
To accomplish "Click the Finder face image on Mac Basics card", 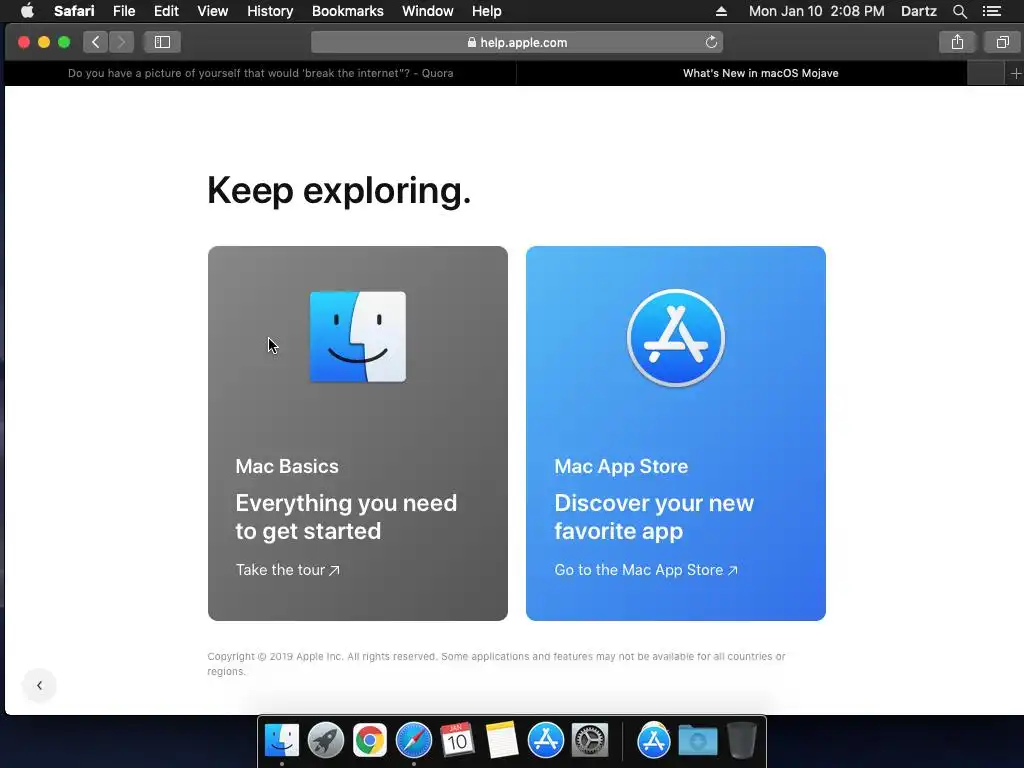I will click(x=358, y=337).
